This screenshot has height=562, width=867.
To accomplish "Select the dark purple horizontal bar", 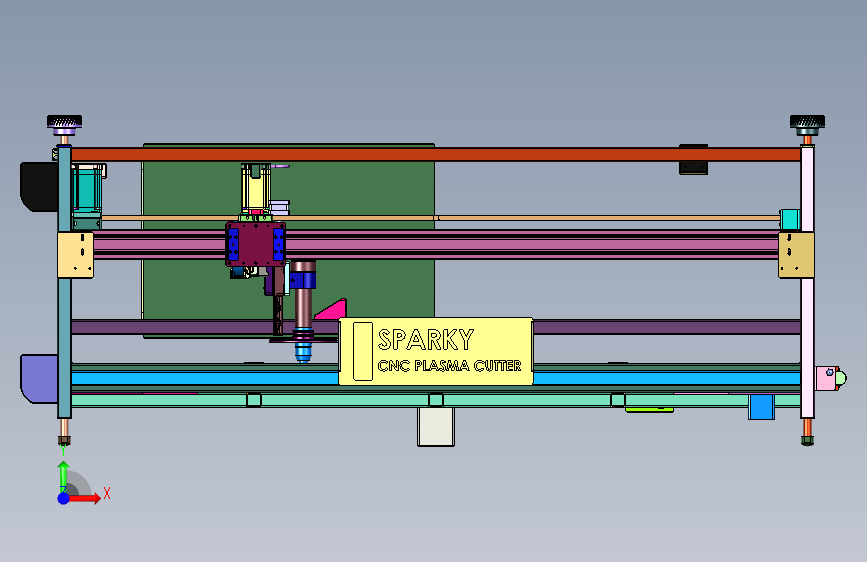I will 666,327.
